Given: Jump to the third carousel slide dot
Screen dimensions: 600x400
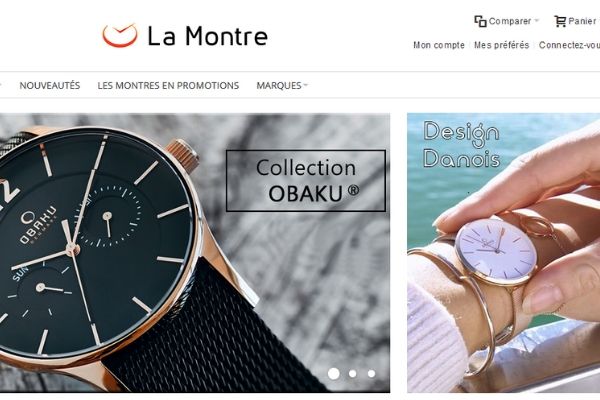Looking at the screenshot, I should (371, 374).
